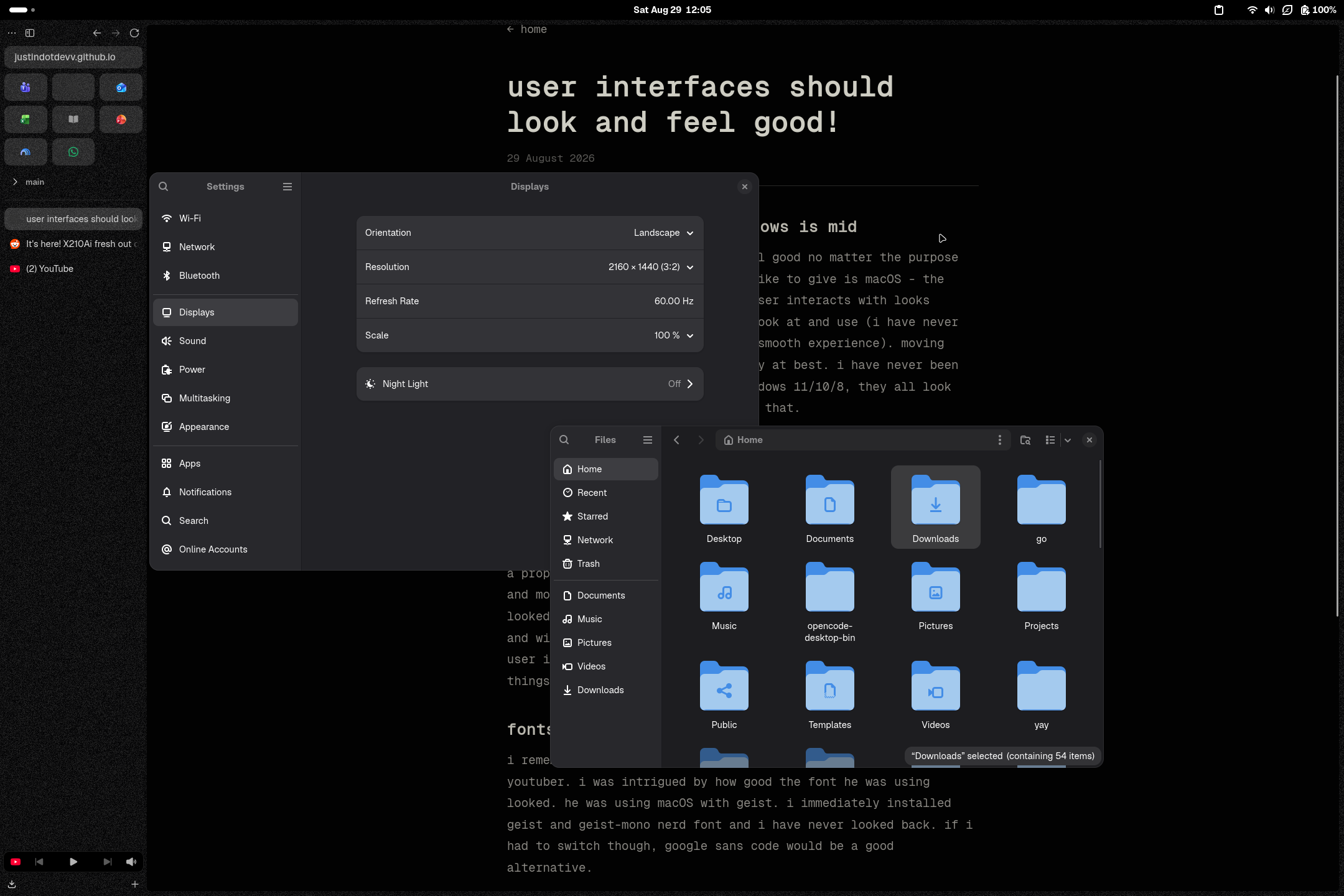Click the justindotdevv.github.io address bar
1344x896 pixels.
pyautogui.click(x=73, y=57)
